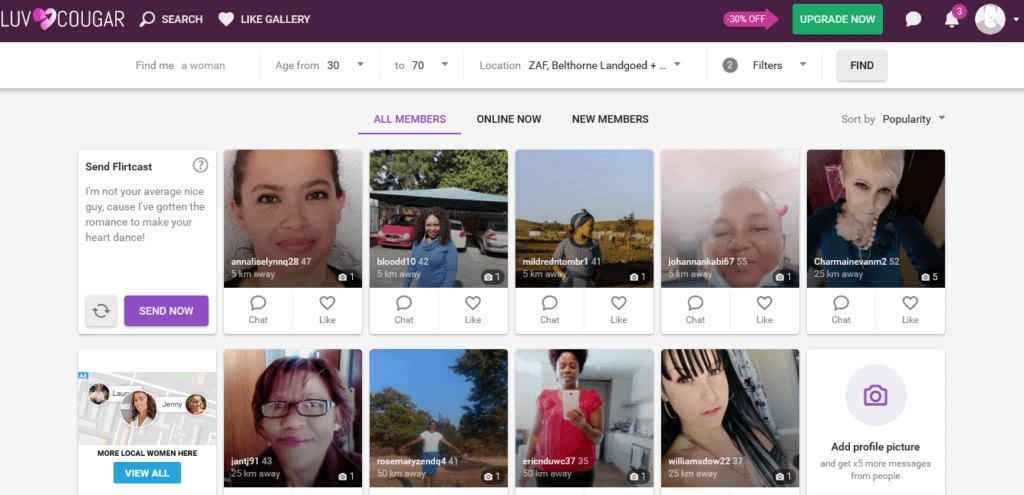Like Charmainevanm2's profile
This screenshot has width=1024, height=495.
[x=910, y=310]
